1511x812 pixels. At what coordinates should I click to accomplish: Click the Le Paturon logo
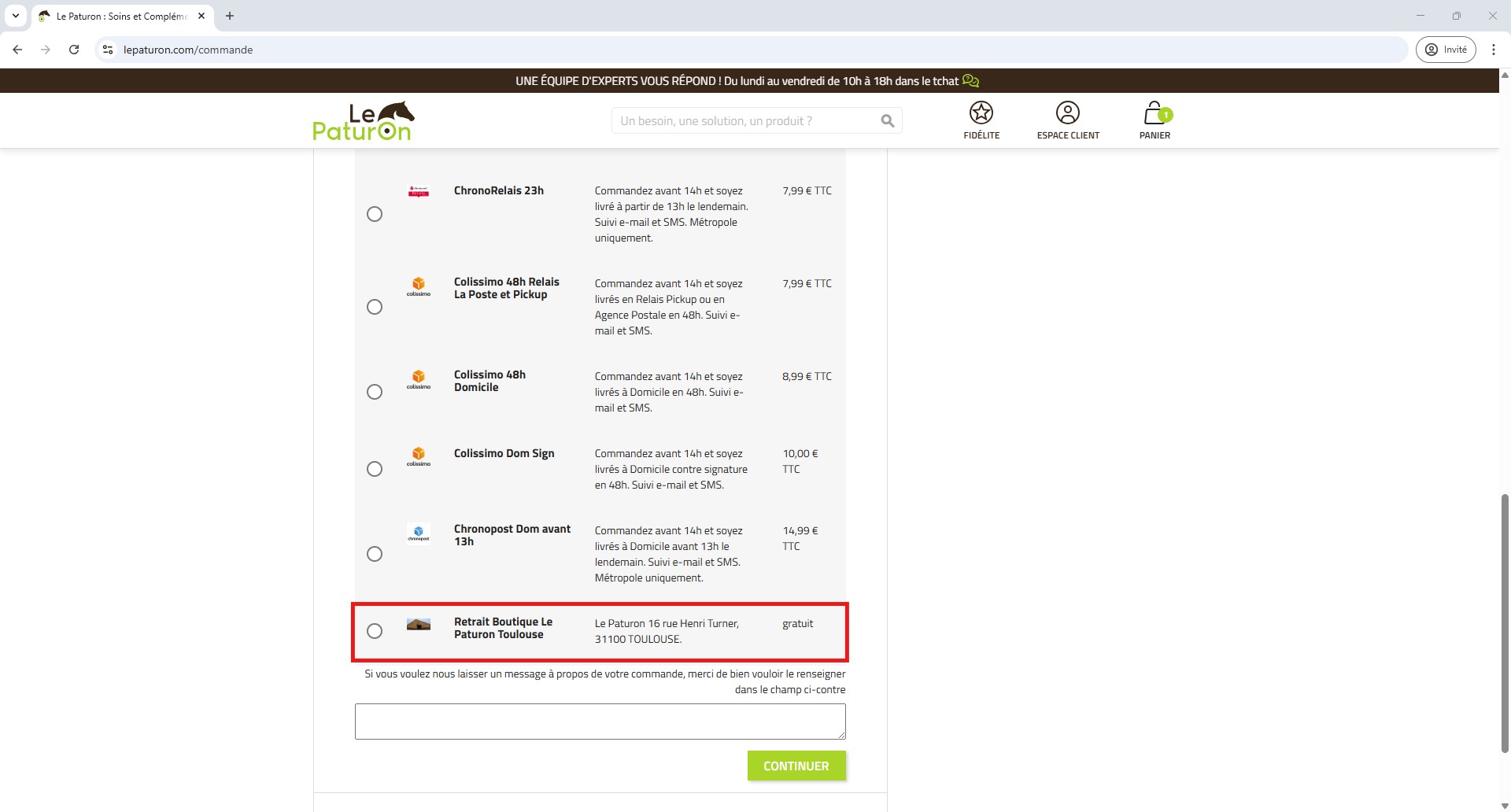pos(363,121)
